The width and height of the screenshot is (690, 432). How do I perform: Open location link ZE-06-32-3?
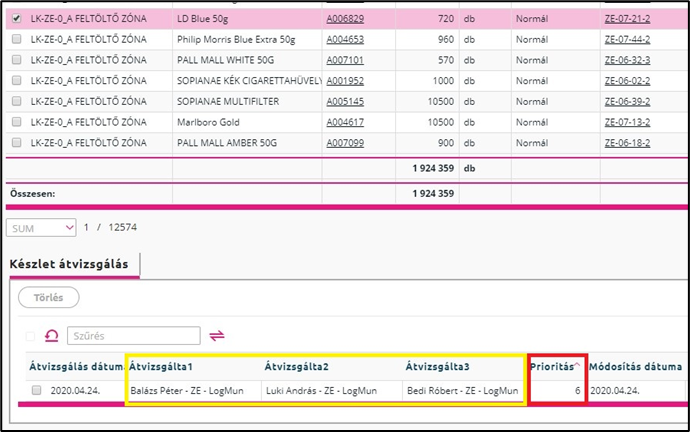pyautogui.click(x=627, y=60)
